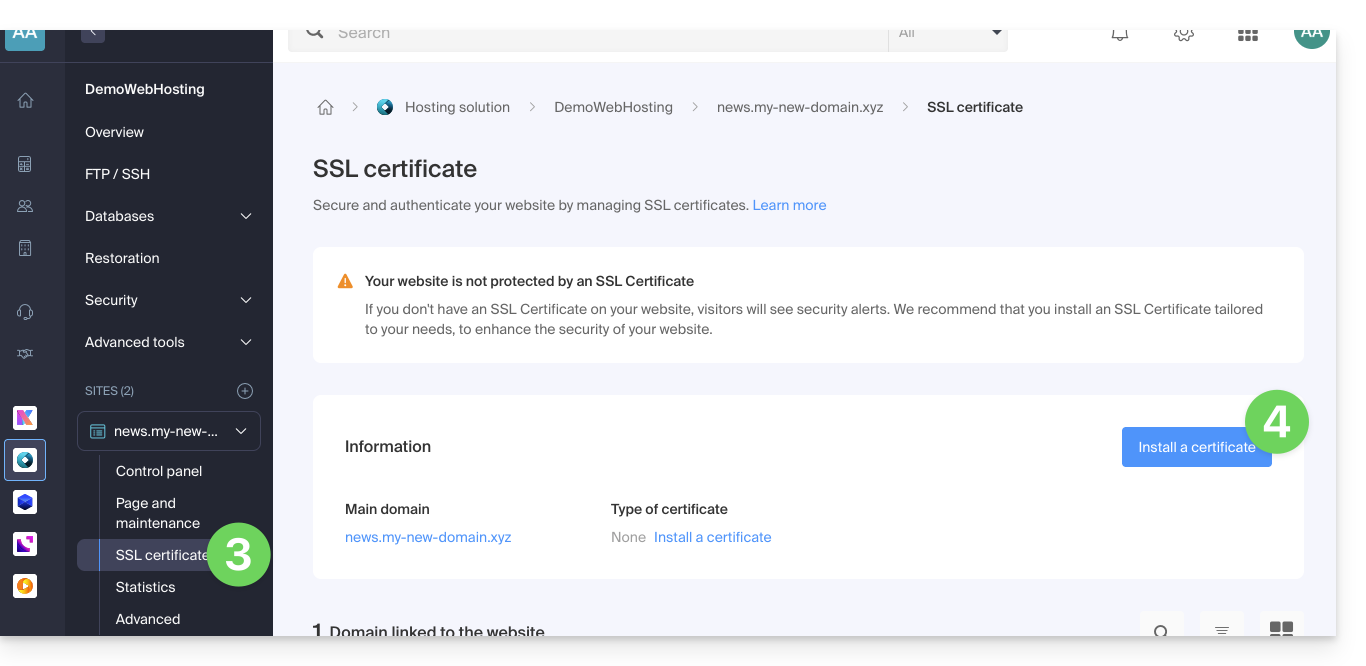Open the apps grid icon
The height and width of the screenshot is (666, 1366).
(1247, 34)
